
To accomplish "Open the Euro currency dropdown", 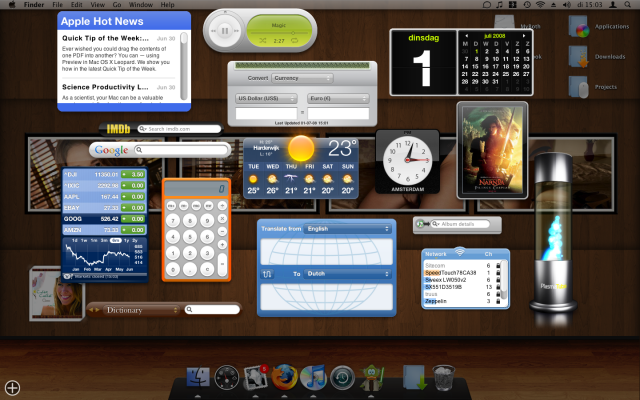I will click(x=338, y=98).
